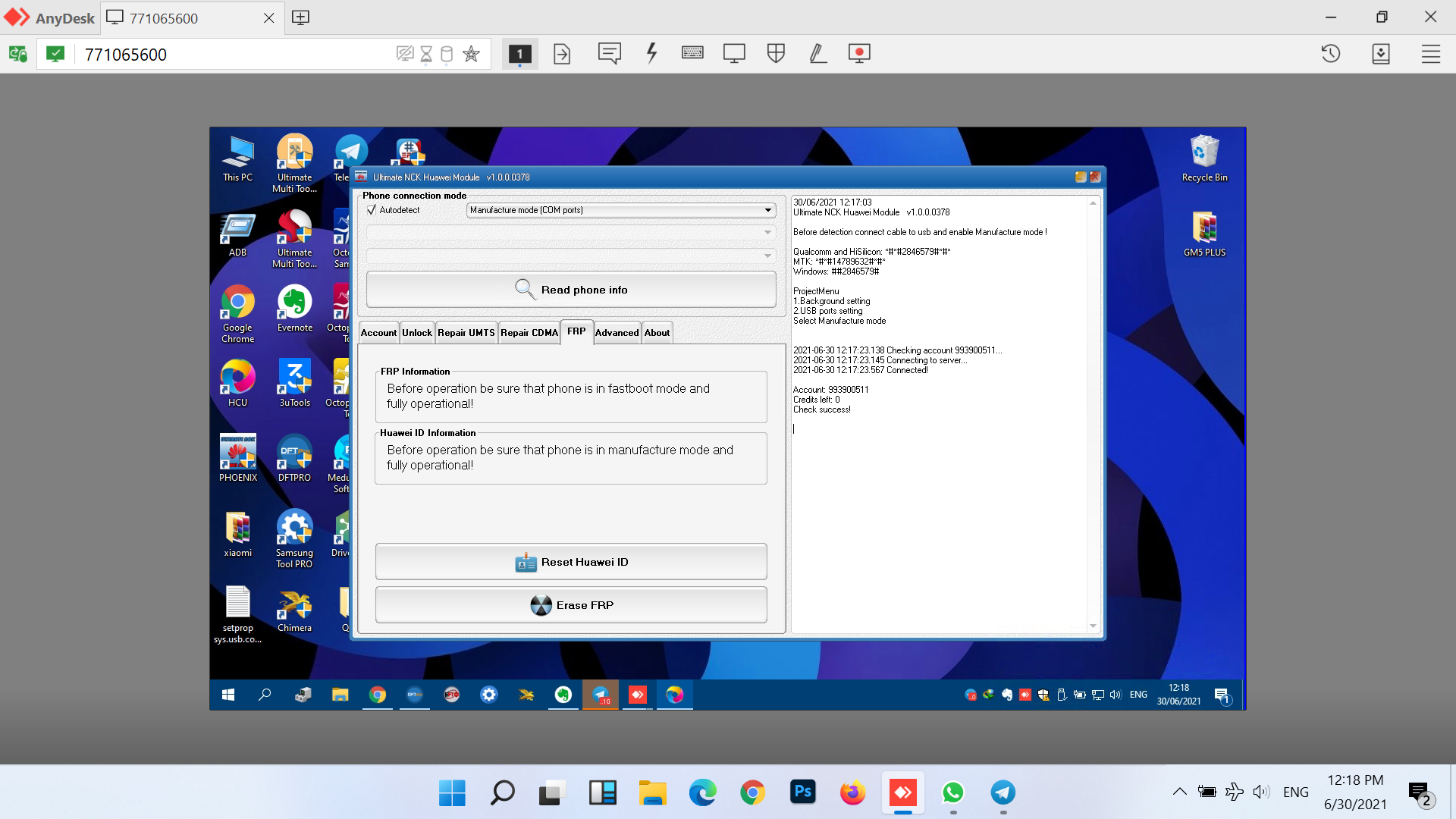Expand the third disabled dropdown under connection mode
Image resolution: width=1456 pixels, height=819 pixels.
click(x=570, y=256)
